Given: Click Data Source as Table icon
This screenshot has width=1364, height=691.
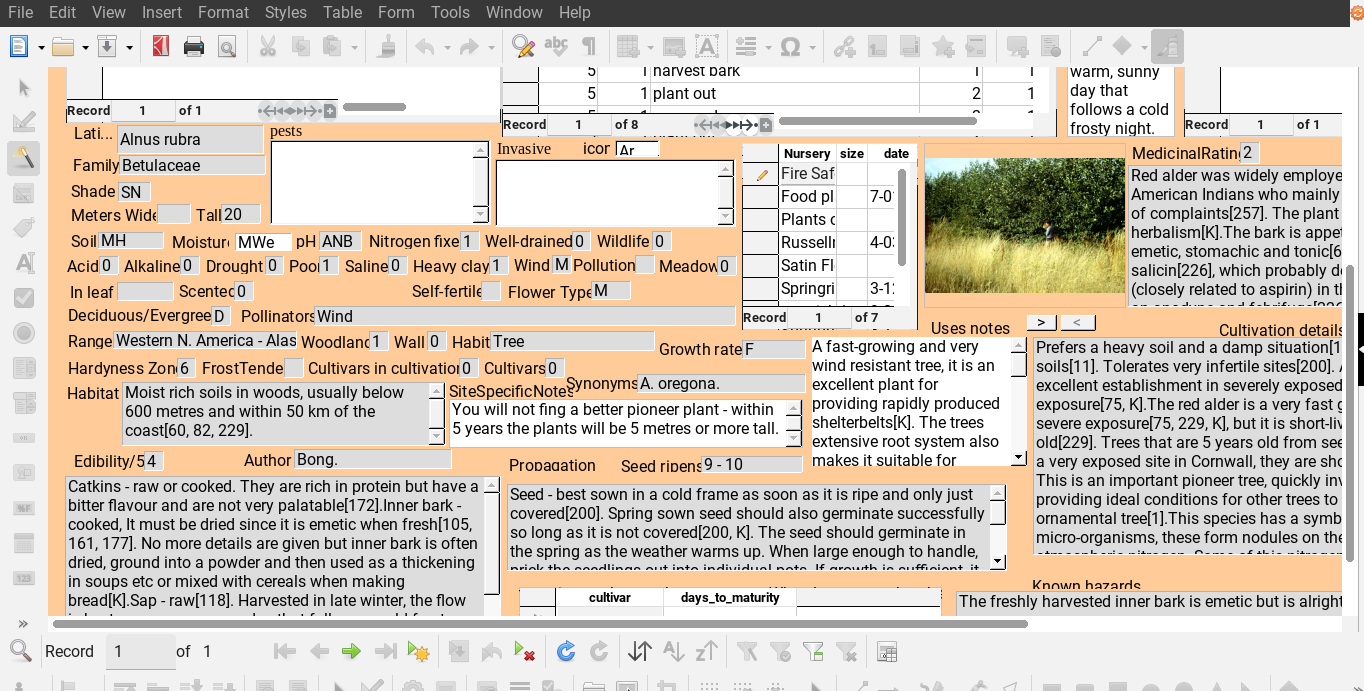Looking at the screenshot, I should (x=886, y=652).
